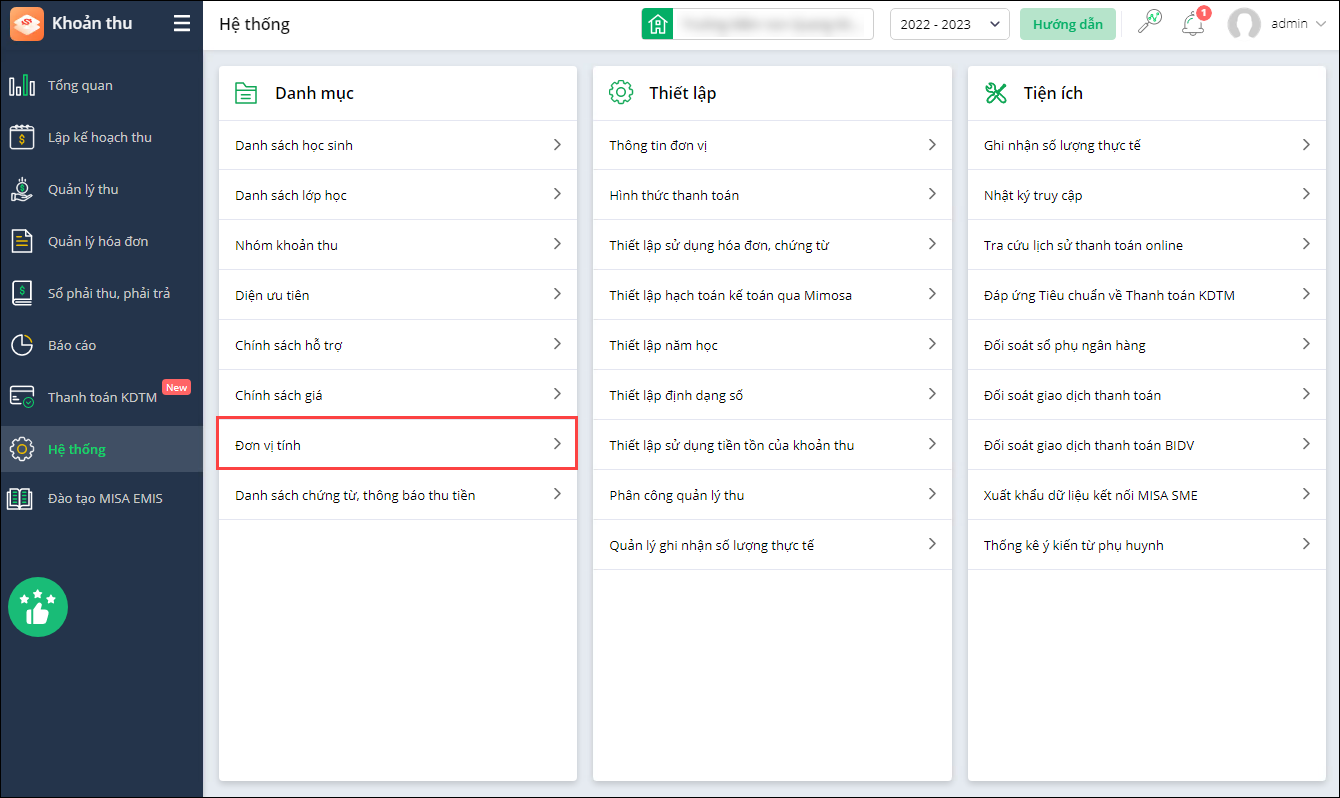Expand the Nhật ký truy cập chevron
Viewport: 1340px width, 798px height.
(x=1306, y=194)
